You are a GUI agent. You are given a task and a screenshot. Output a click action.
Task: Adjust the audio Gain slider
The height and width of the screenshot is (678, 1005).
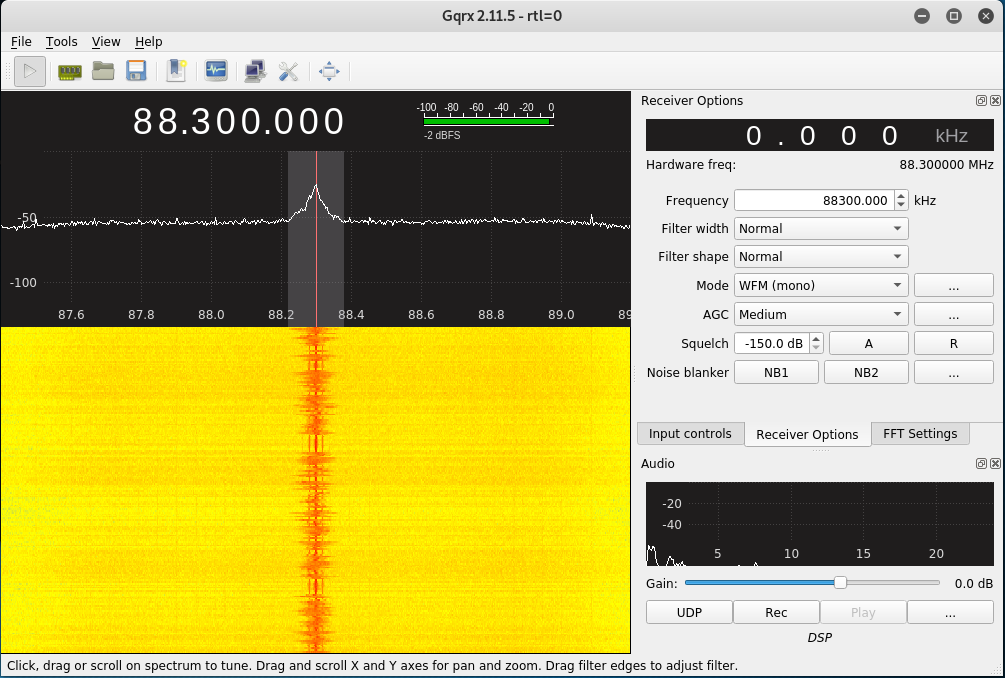[839, 582]
